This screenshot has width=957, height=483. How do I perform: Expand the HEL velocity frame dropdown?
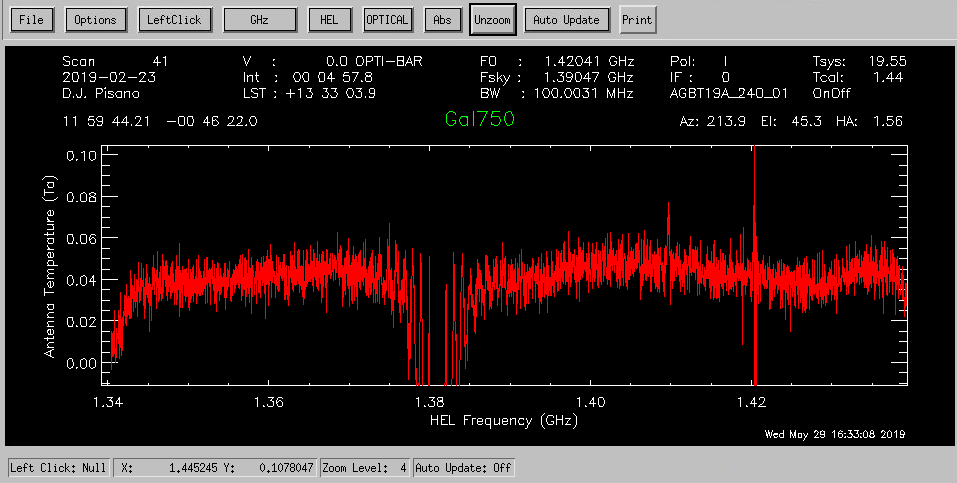pos(330,20)
